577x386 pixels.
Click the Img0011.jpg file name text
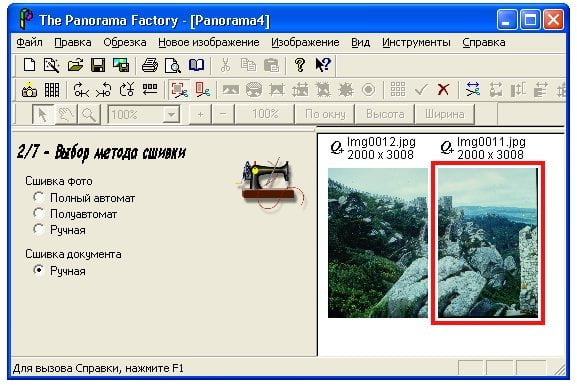coord(491,142)
